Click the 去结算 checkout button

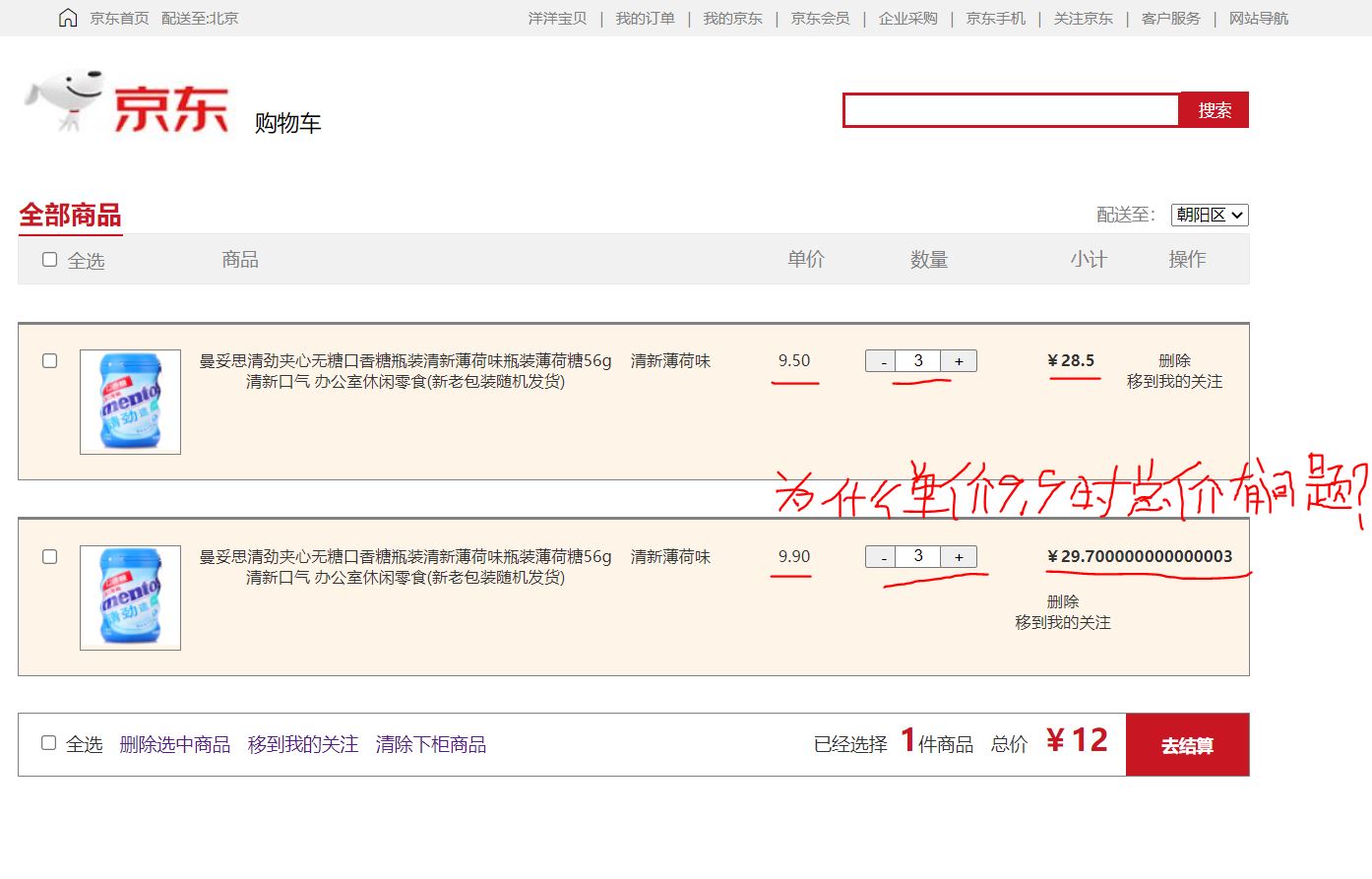click(1188, 745)
